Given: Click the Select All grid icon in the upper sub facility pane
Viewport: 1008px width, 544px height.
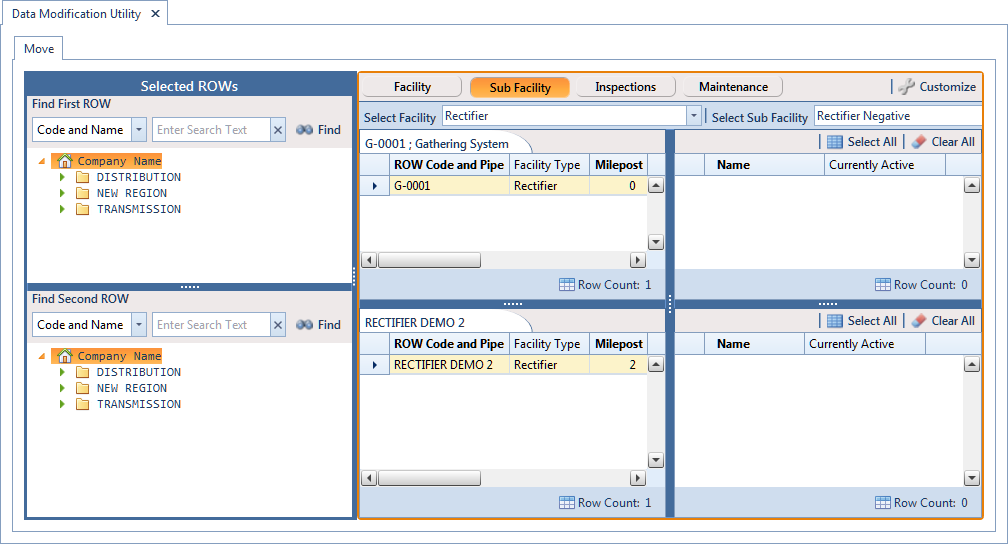Looking at the screenshot, I should [x=834, y=142].
